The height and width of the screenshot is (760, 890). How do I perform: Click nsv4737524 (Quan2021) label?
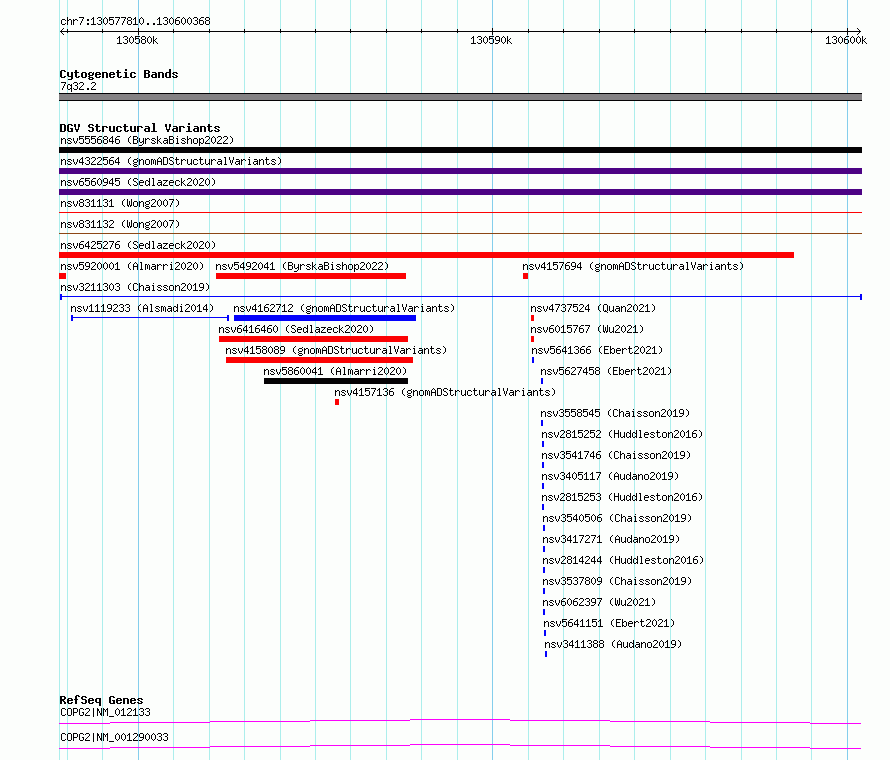[593, 308]
